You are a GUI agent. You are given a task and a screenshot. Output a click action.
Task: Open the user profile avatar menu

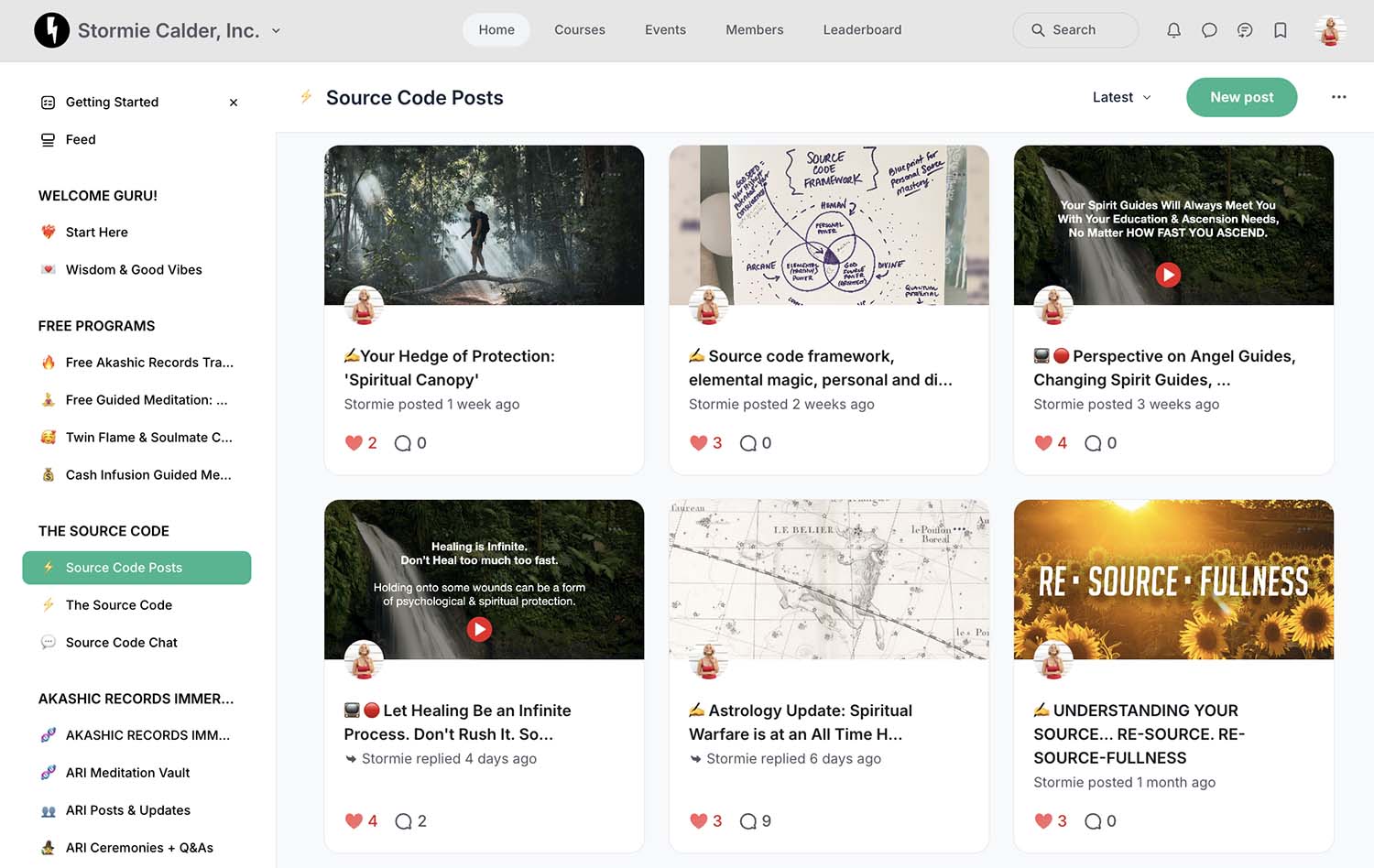click(1330, 30)
